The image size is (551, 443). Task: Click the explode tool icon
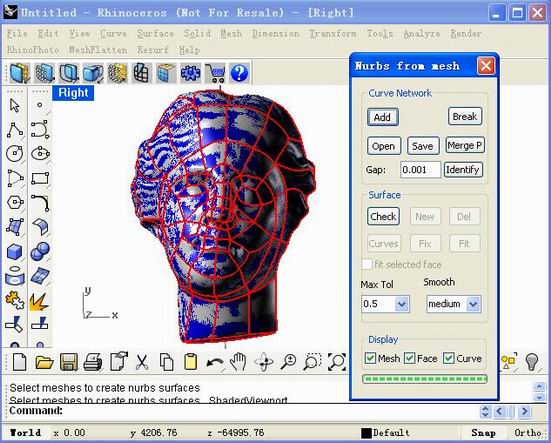39,302
